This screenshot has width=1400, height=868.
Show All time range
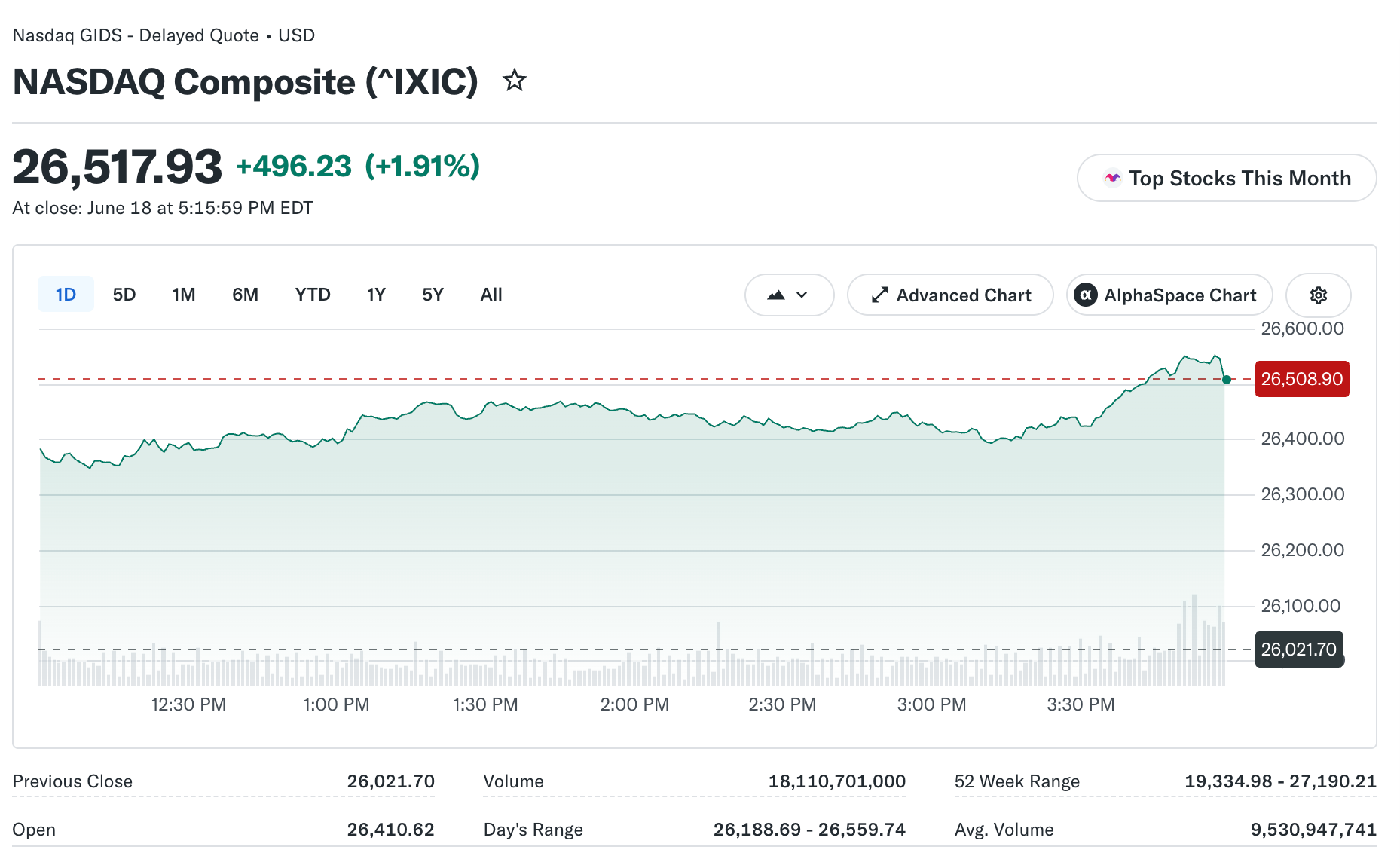(491, 295)
